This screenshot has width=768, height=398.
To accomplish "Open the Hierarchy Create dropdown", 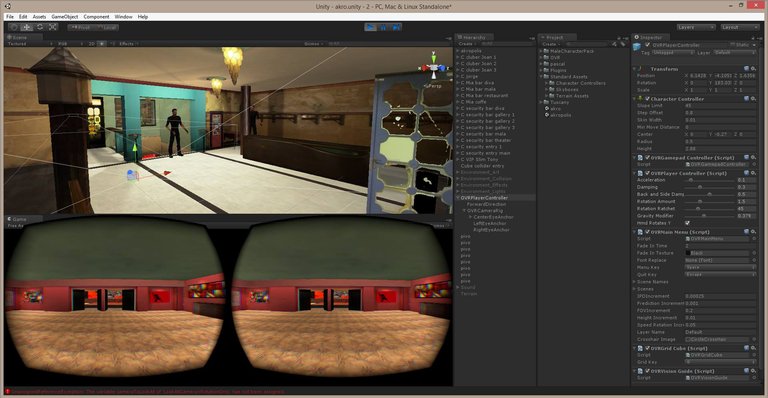I will (467, 44).
